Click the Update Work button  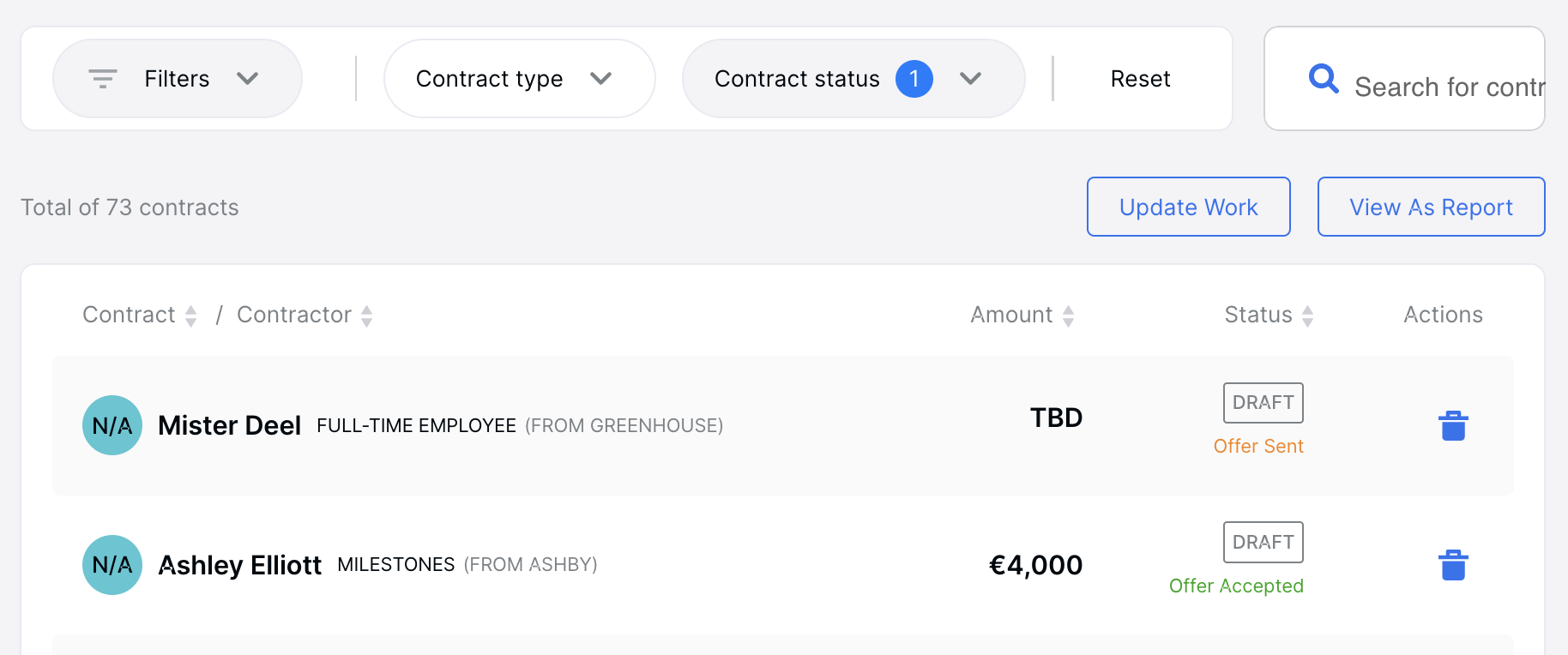pyautogui.click(x=1189, y=207)
